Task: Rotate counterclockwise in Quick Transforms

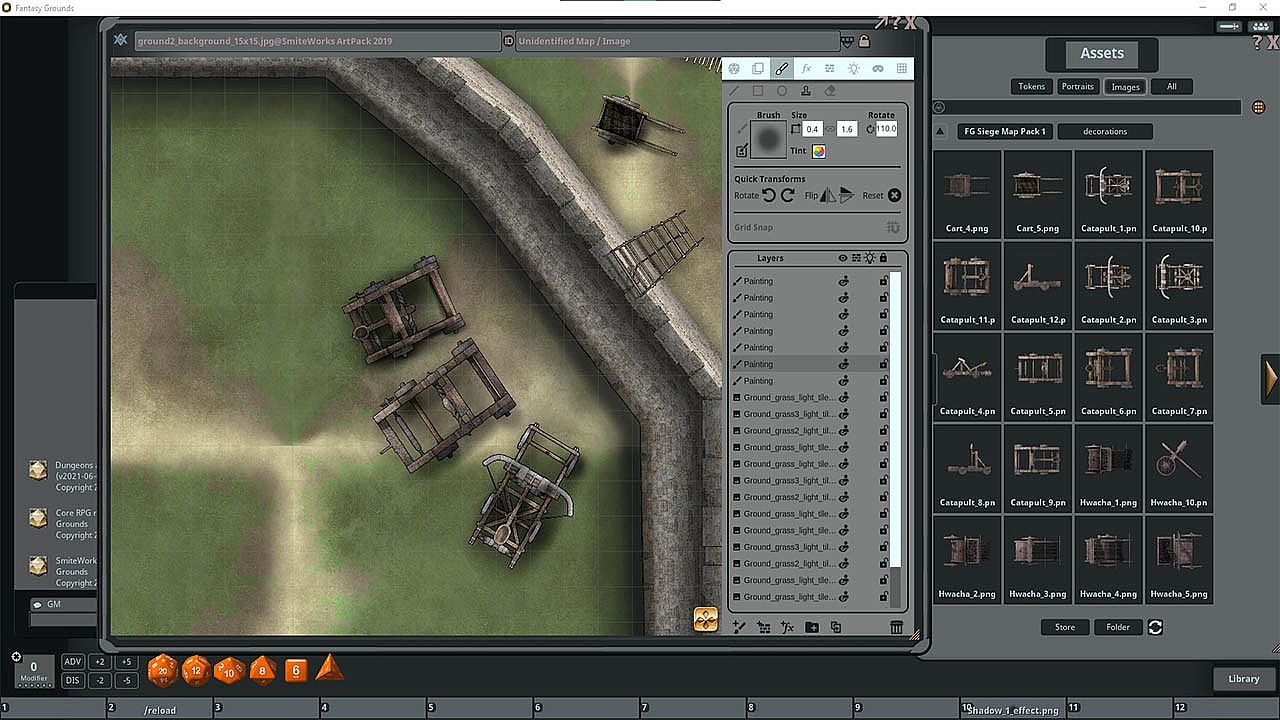Action: coord(769,195)
